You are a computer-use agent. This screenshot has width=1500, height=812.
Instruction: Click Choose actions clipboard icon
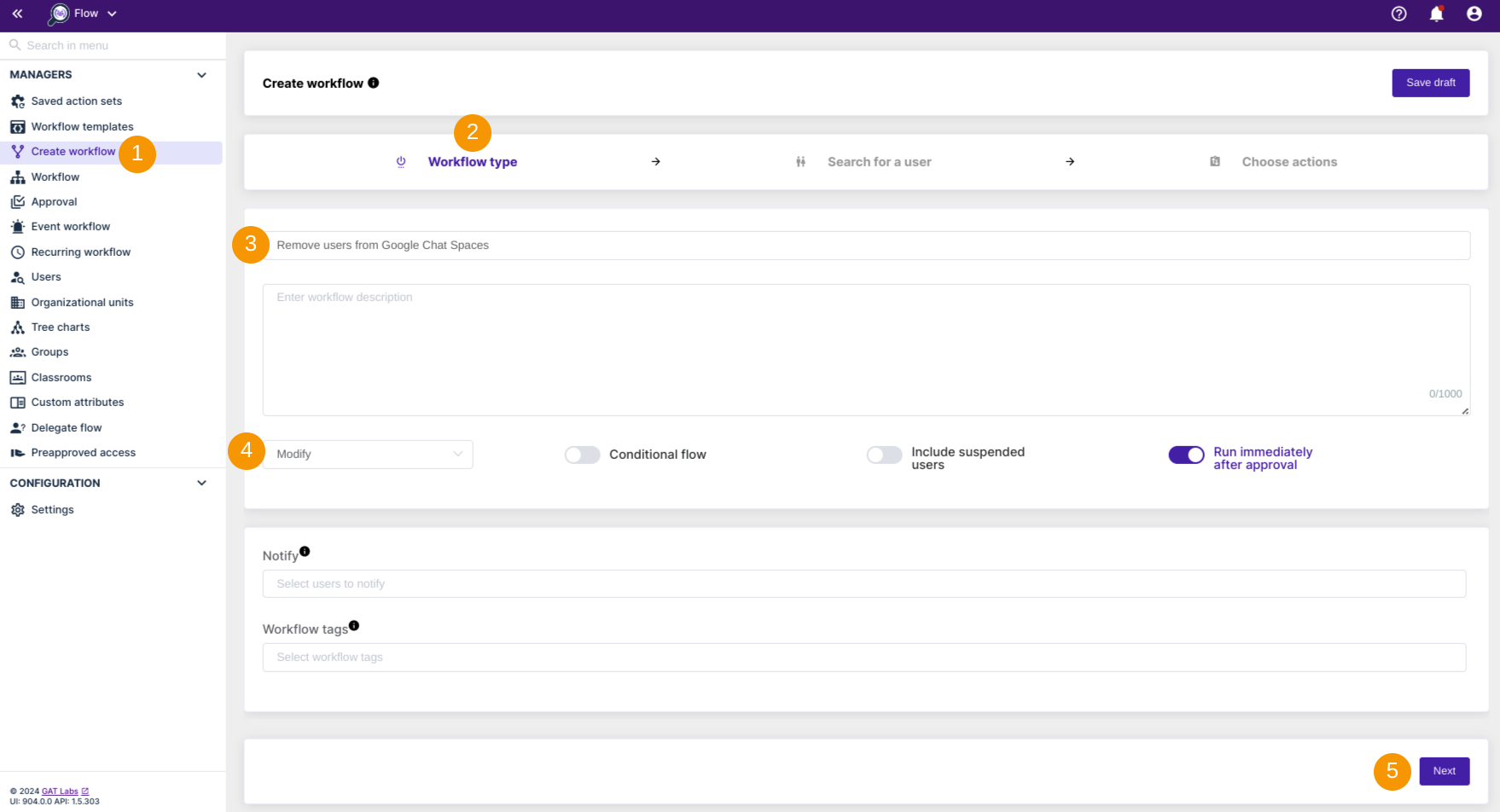pos(1215,162)
